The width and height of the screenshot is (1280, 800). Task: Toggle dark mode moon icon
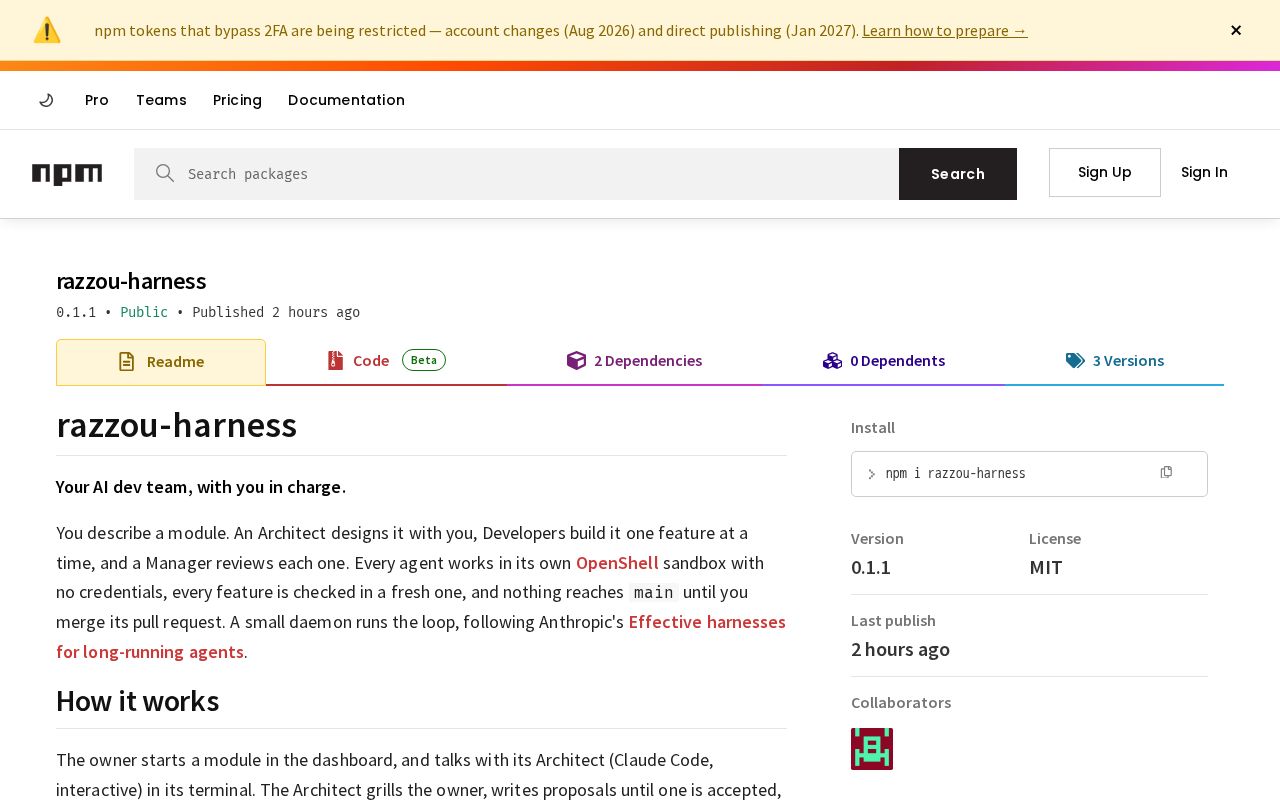[46, 100]
